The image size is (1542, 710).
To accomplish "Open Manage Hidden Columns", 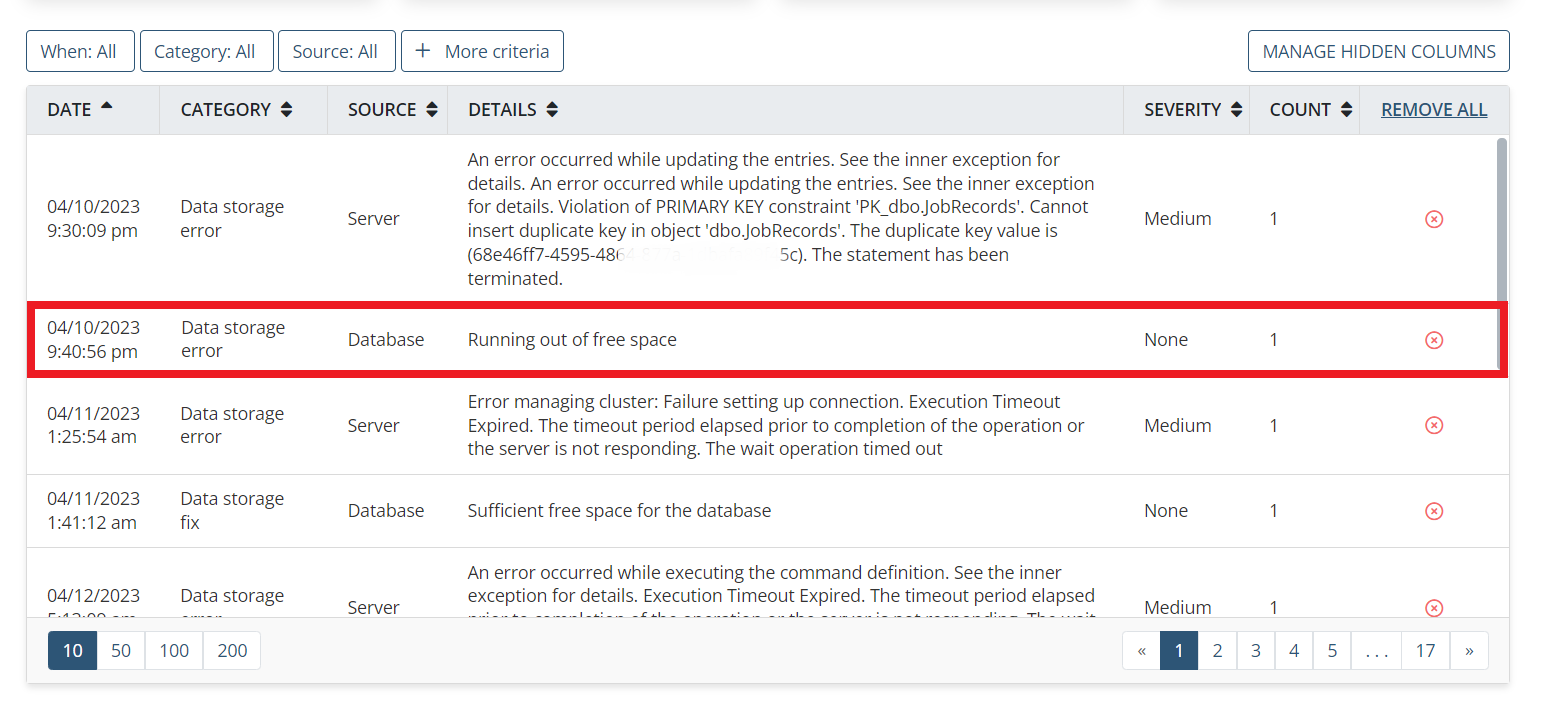I will pos(1378,52).
